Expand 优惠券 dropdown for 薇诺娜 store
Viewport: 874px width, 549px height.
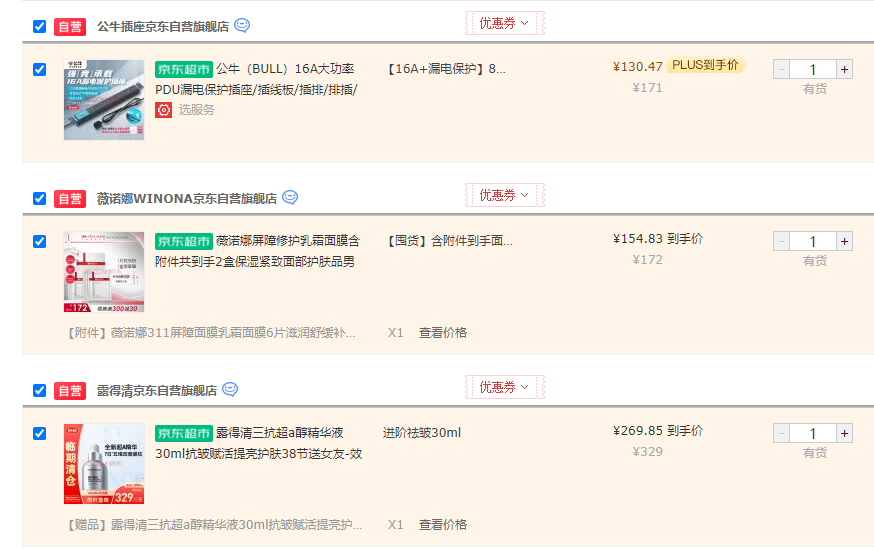coord(504,195)
